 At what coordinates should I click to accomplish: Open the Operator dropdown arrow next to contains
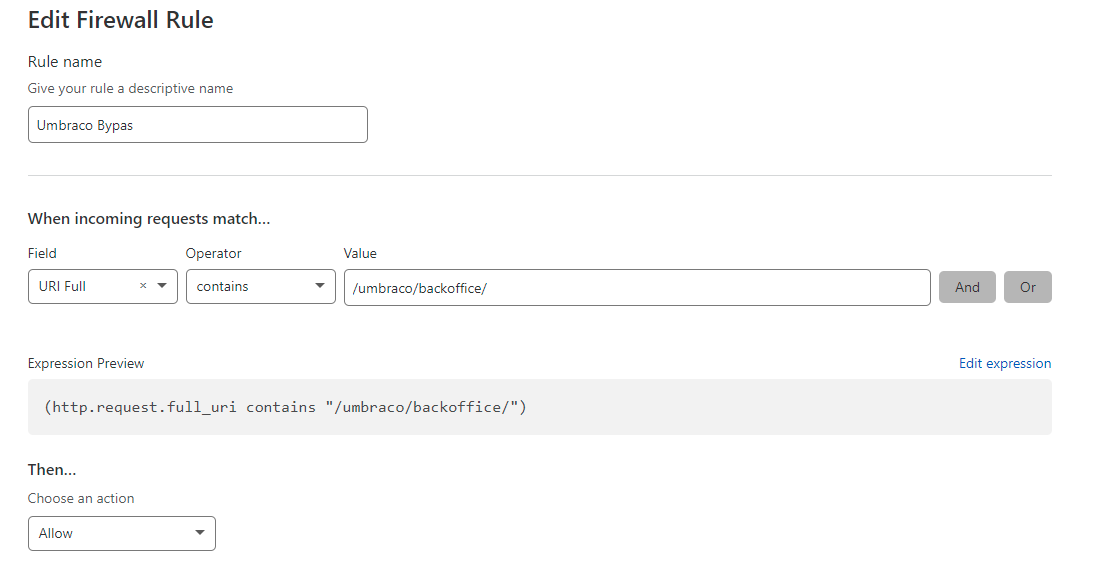click(320, 286)
